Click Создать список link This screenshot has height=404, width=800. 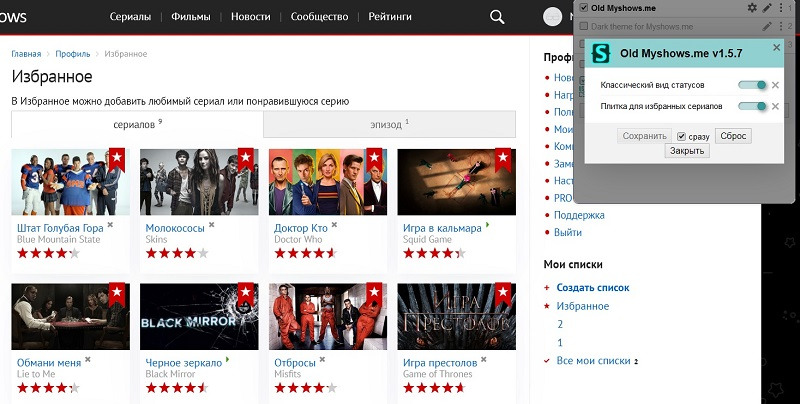pos(593,288)
